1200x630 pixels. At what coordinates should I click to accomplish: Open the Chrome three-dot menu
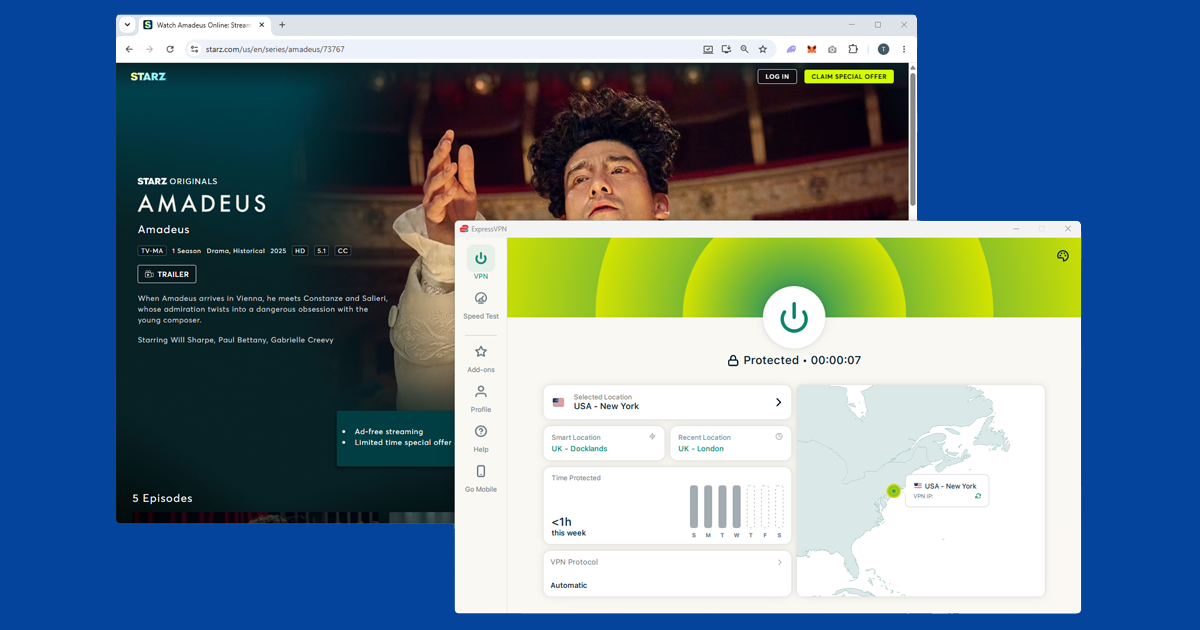click(x=904, y=49)
